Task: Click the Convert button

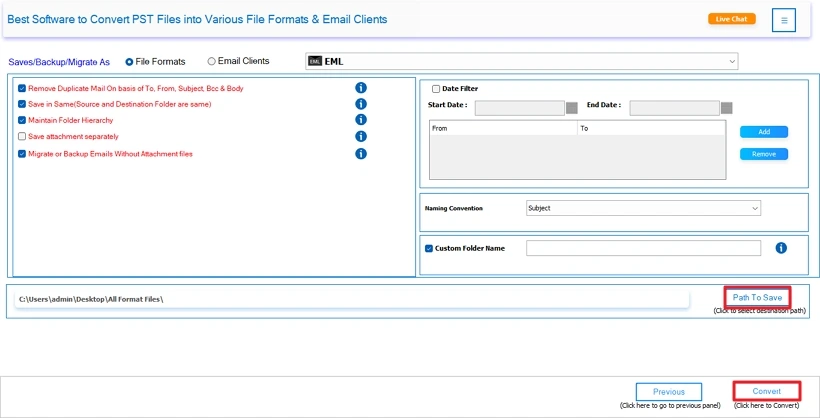Action: (x=767, y=391)
